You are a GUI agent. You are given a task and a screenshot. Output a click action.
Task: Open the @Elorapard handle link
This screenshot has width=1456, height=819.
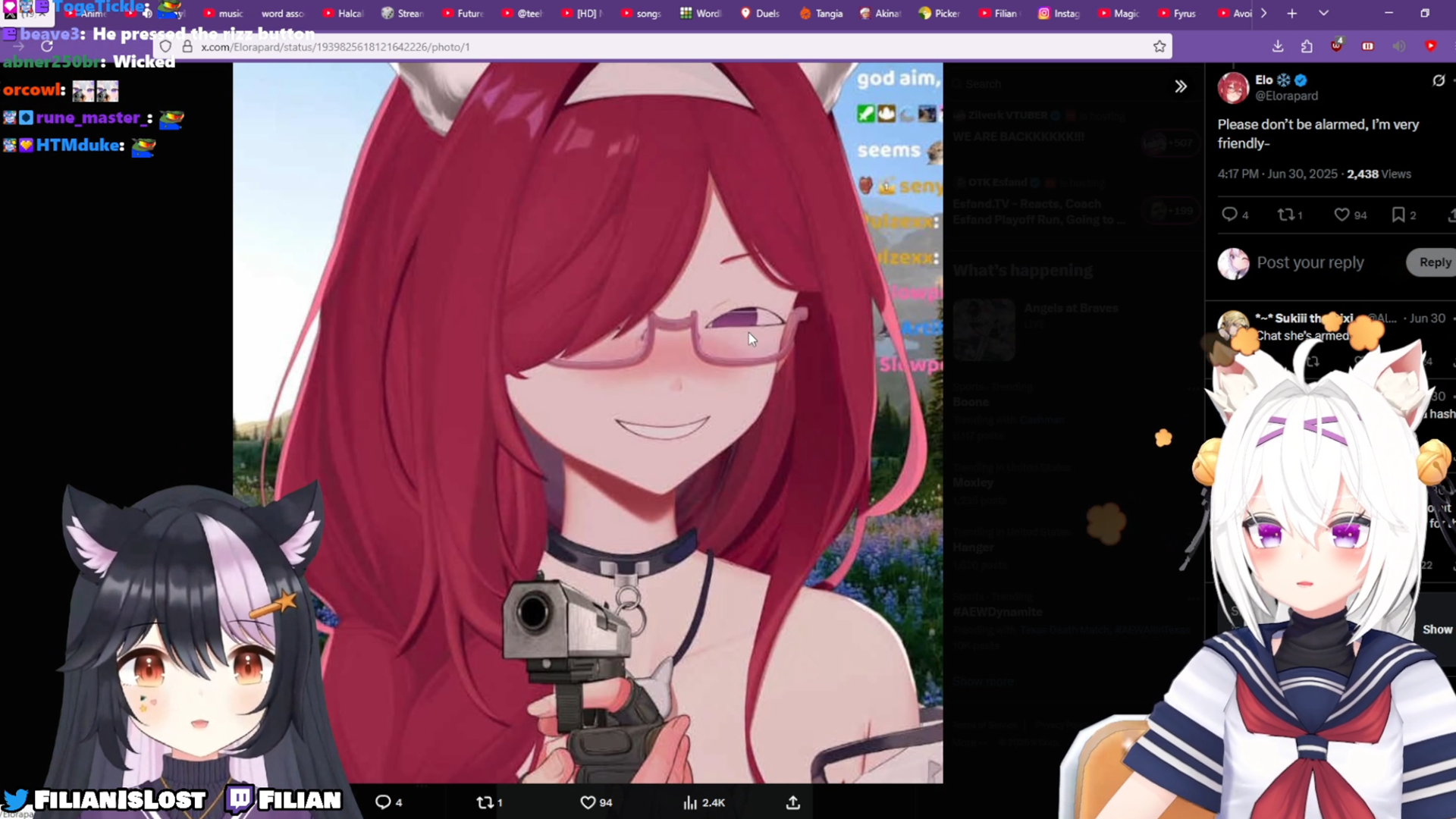(x=1286, y=96)
